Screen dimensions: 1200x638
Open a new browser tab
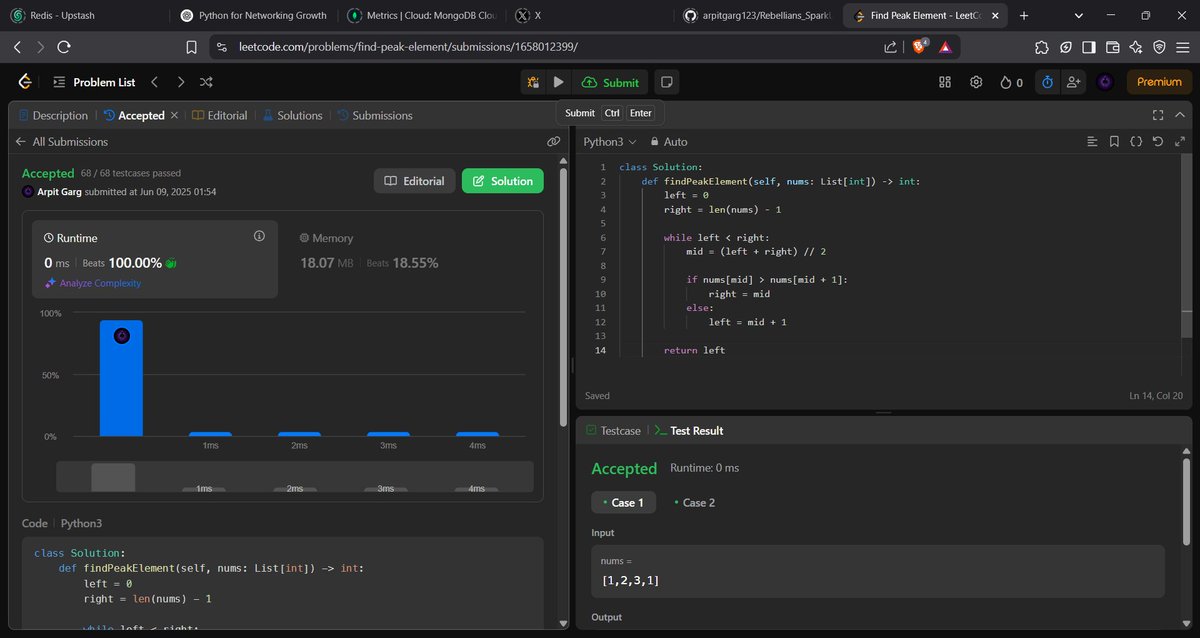tap(1024, 16)
